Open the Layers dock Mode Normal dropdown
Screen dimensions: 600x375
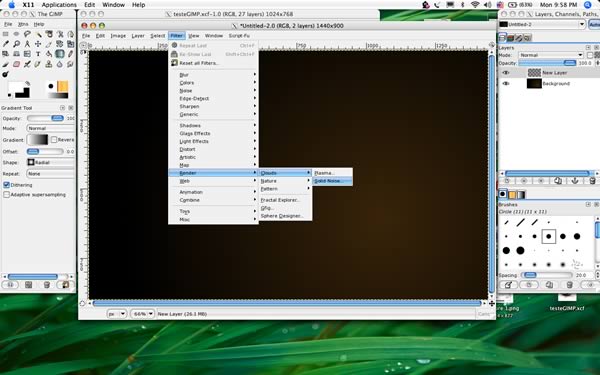coord(551,55)
